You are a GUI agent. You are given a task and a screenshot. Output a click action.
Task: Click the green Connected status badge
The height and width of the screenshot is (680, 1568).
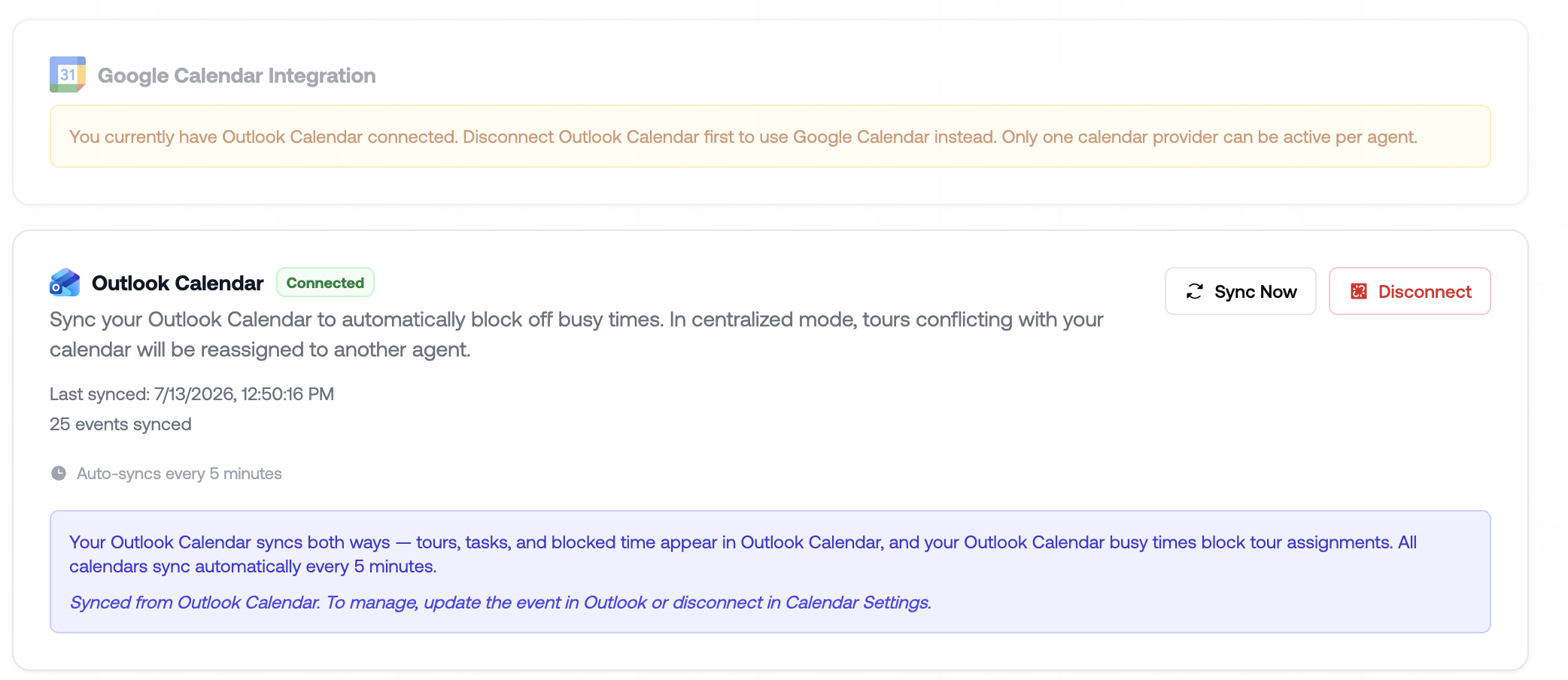[x=325, y=283]
